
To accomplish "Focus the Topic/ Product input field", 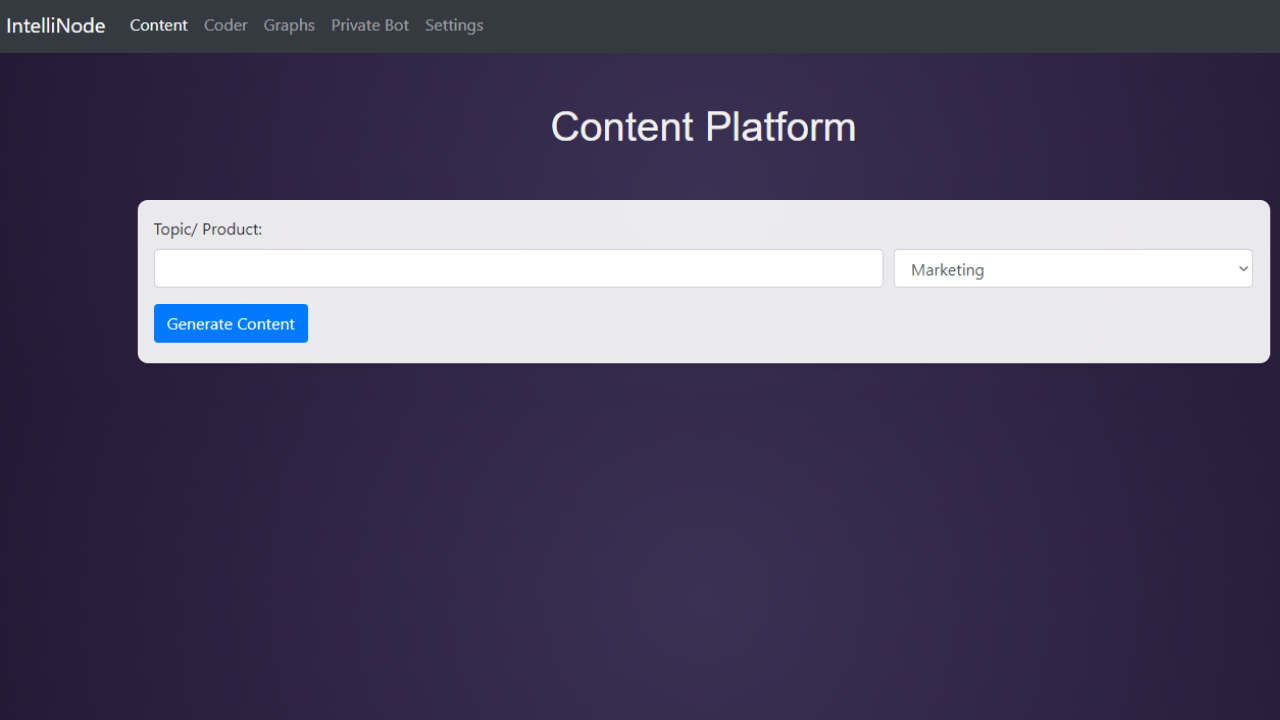I will (x=518, y=268).
